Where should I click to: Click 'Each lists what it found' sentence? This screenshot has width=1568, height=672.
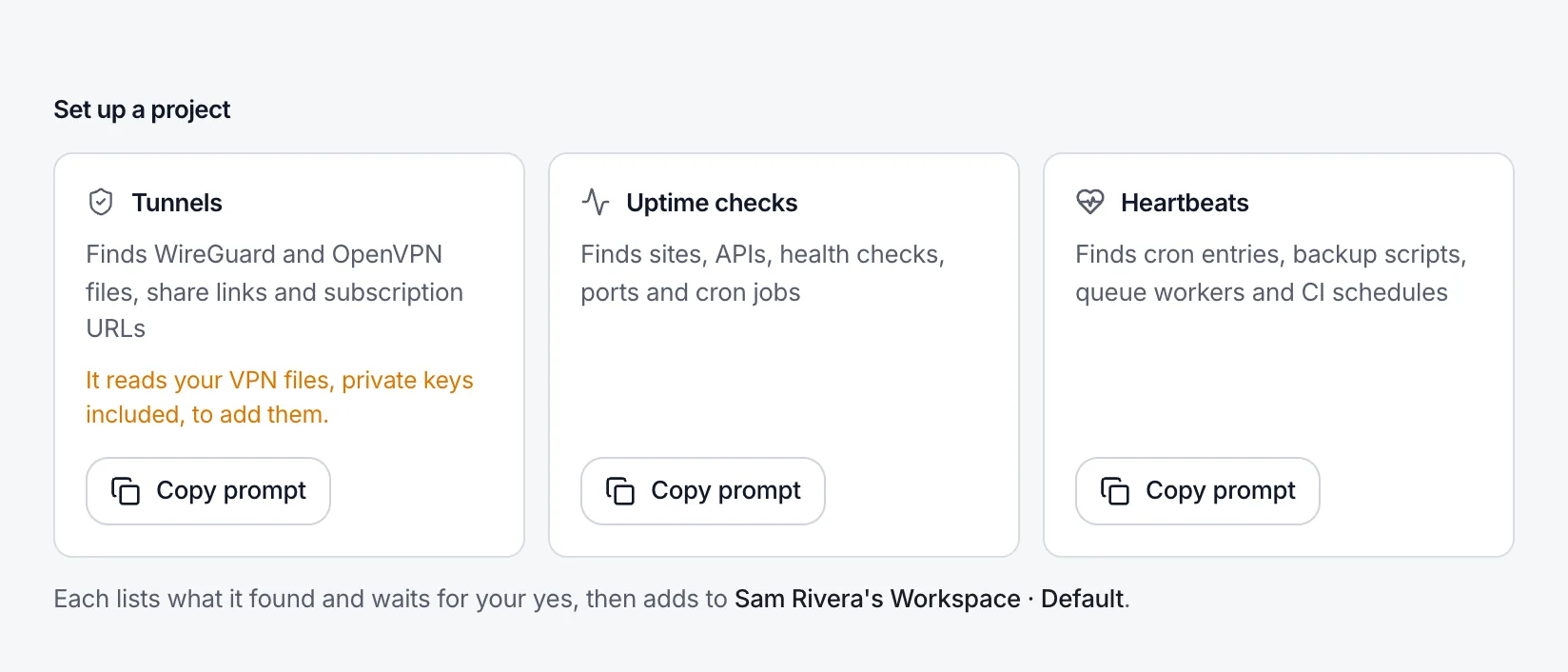click(592, 599)
